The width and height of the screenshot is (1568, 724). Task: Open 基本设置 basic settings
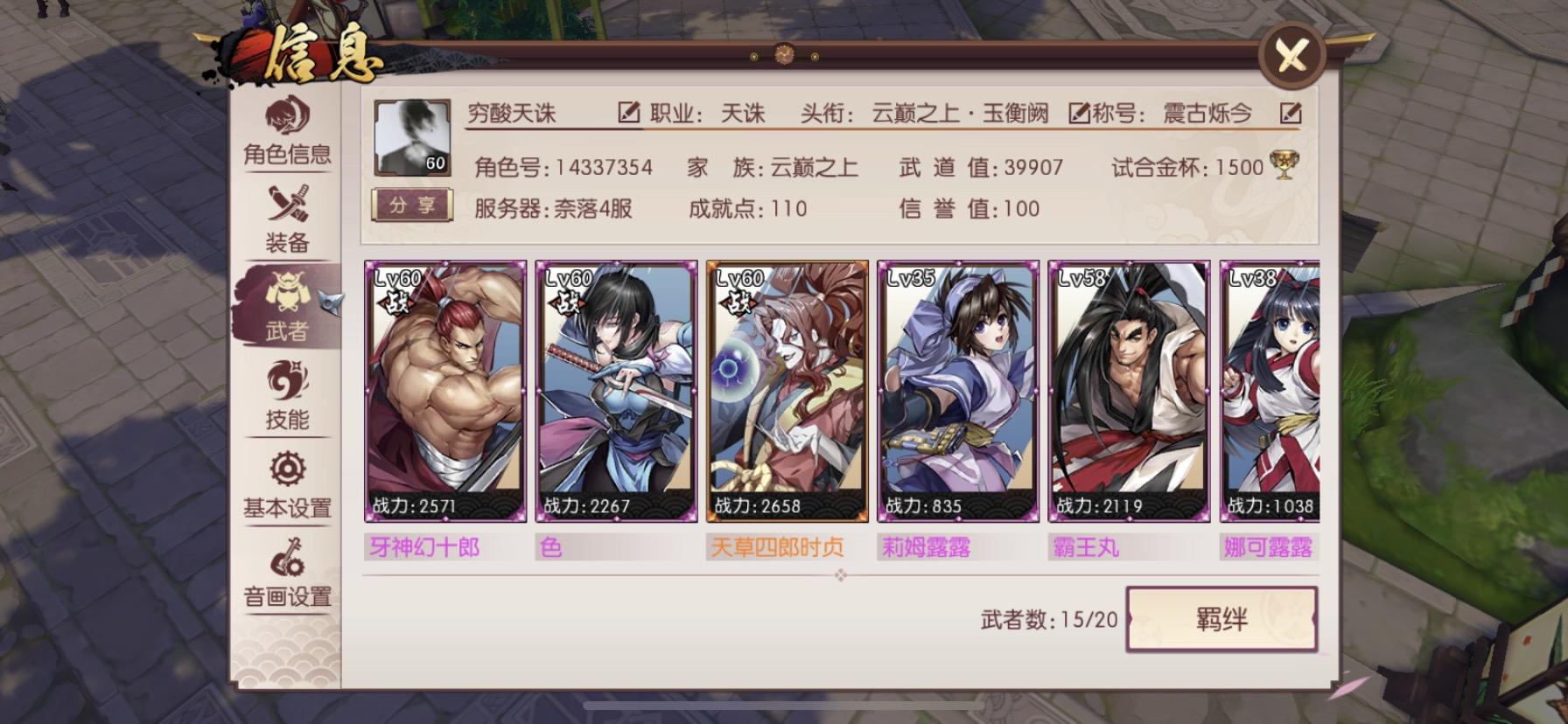287,484
